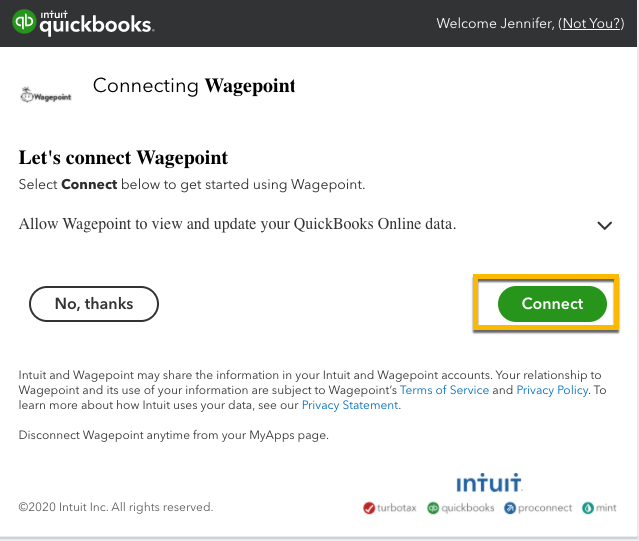Click the Intuit QuickBooks logo
The height and width of the screenshot is (541, 639).
(x=83, y=22)
